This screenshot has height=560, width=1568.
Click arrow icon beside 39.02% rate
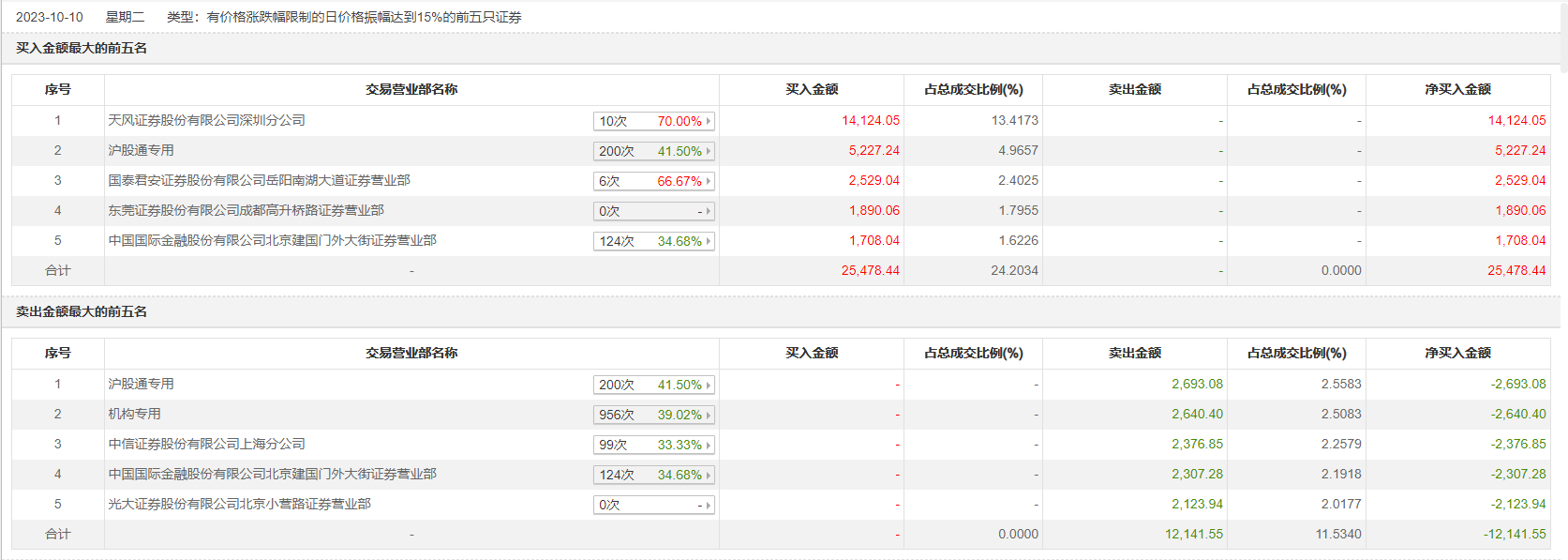point(709,415)
